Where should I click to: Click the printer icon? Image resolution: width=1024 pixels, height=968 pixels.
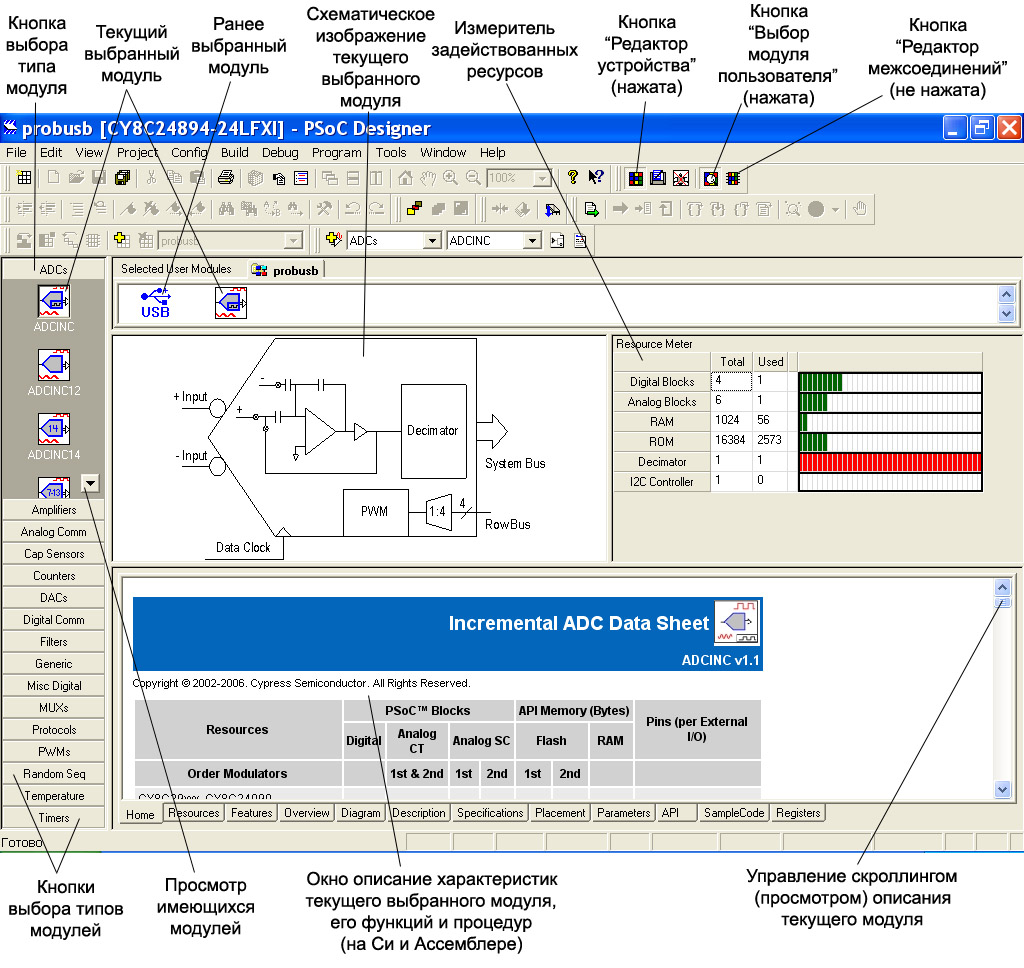226,177
